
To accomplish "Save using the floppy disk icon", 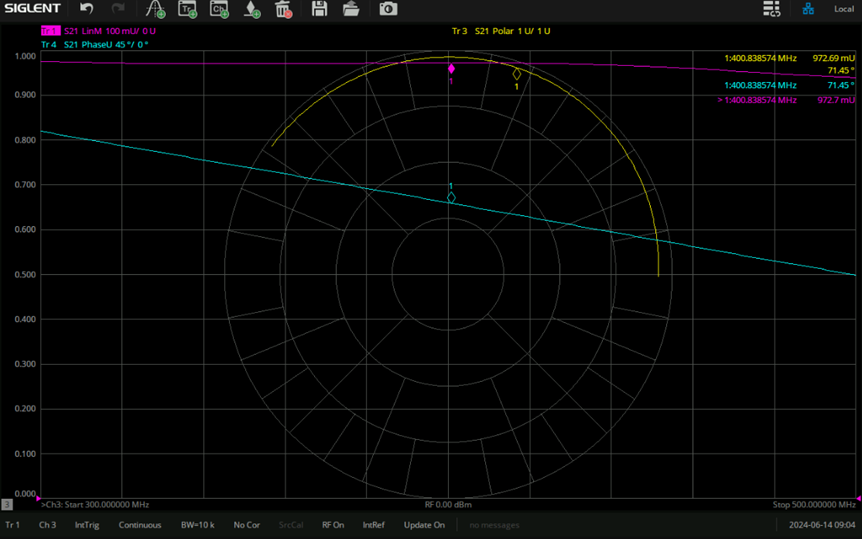I will click(x=319, y=9).
